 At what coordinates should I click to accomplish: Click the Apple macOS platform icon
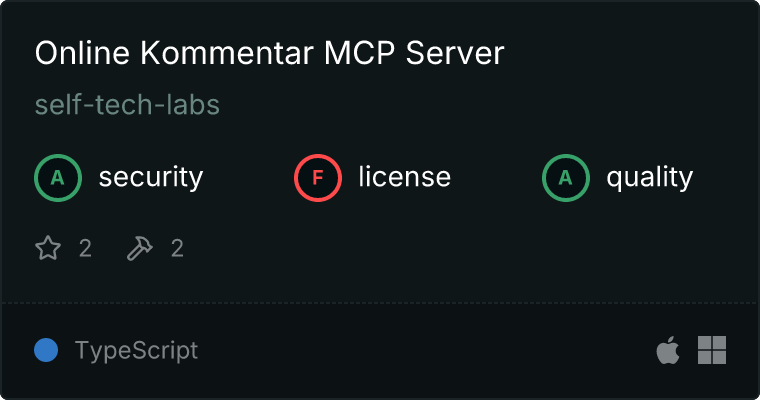tap(668, 350)
